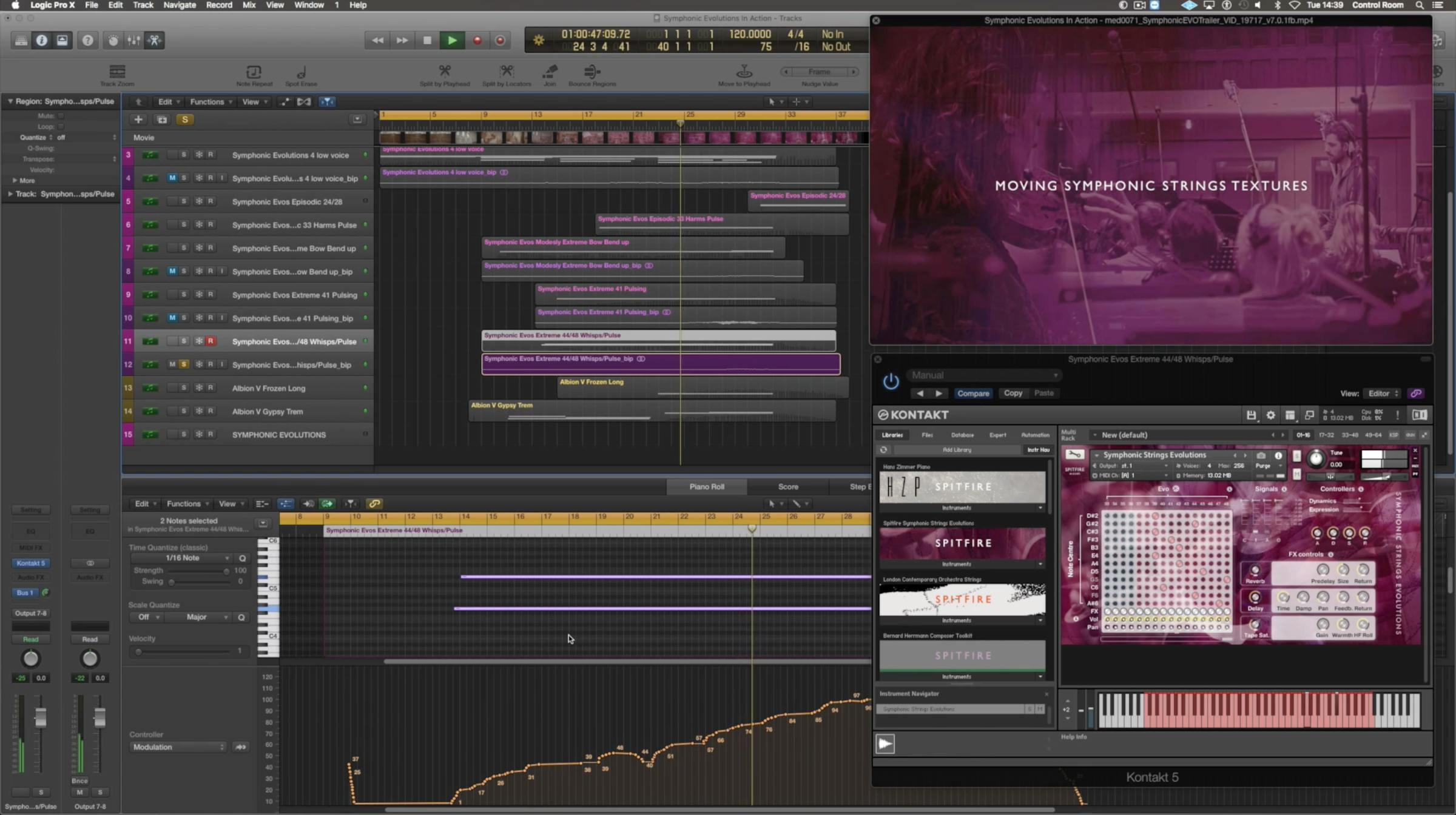Viewport: 1456px width, 815px height.
Task: Open the Mixer from the control bar
Action: (x=133, y=40)
